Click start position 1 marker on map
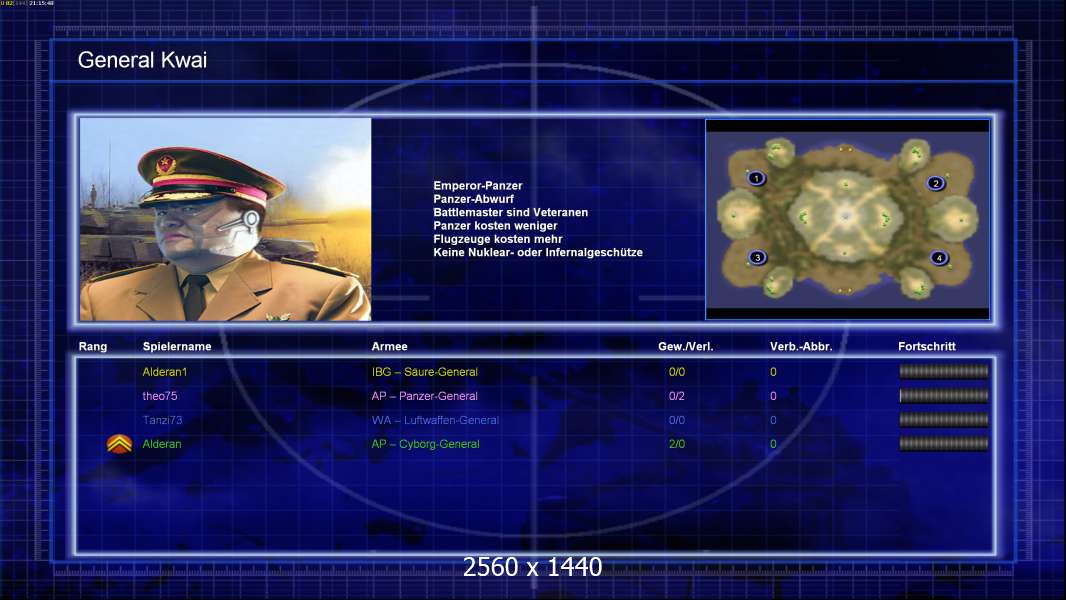1066x600 pixels. (x=756, y=178)
